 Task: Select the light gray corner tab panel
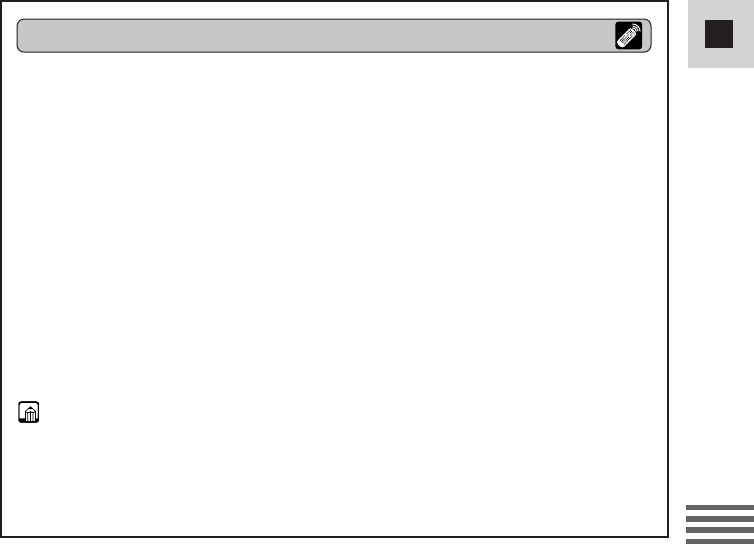pyautogui.click(x=721, y=34)
